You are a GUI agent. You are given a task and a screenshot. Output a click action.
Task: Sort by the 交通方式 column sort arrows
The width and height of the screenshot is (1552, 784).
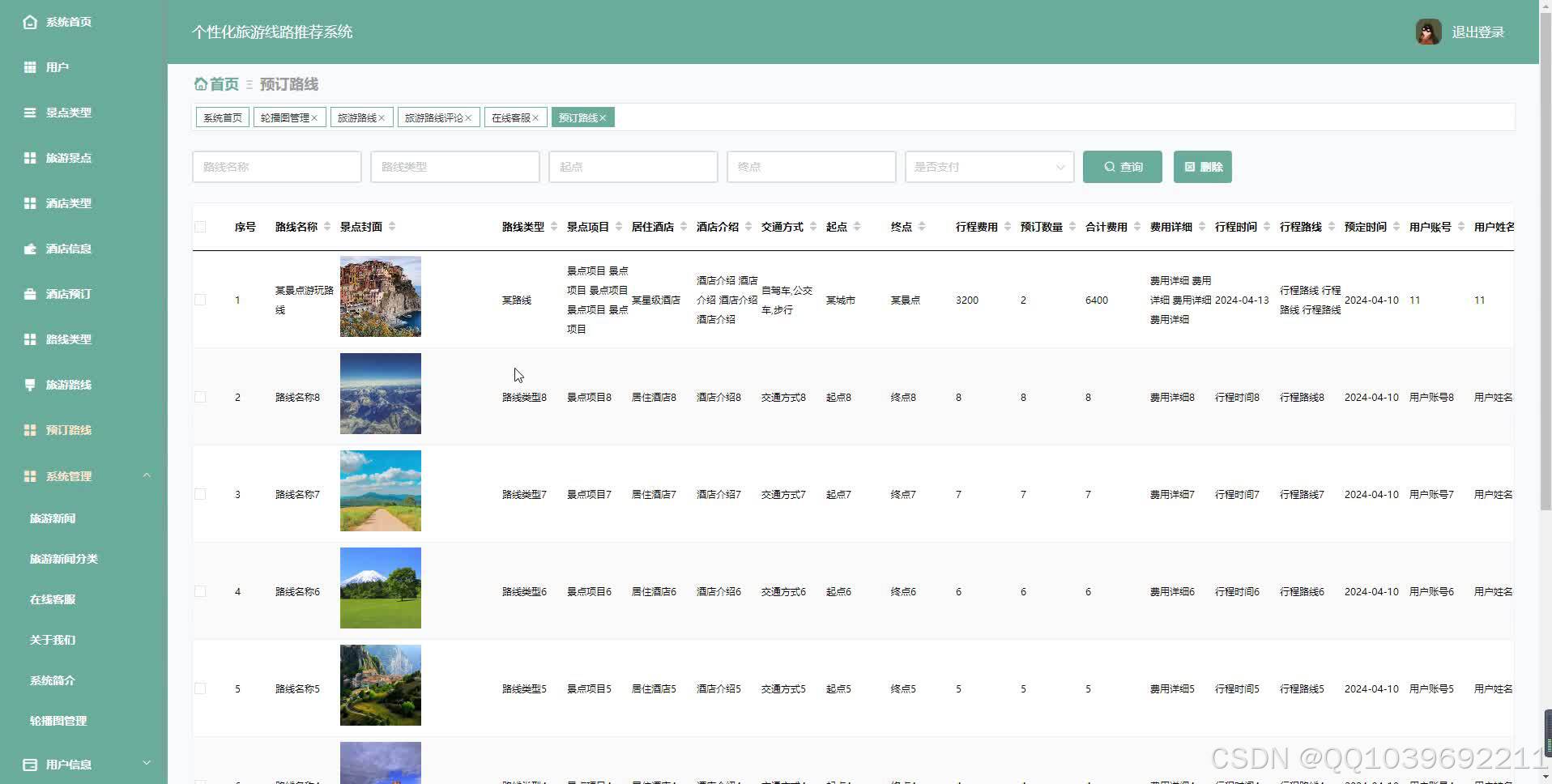[x=813, y=227]
